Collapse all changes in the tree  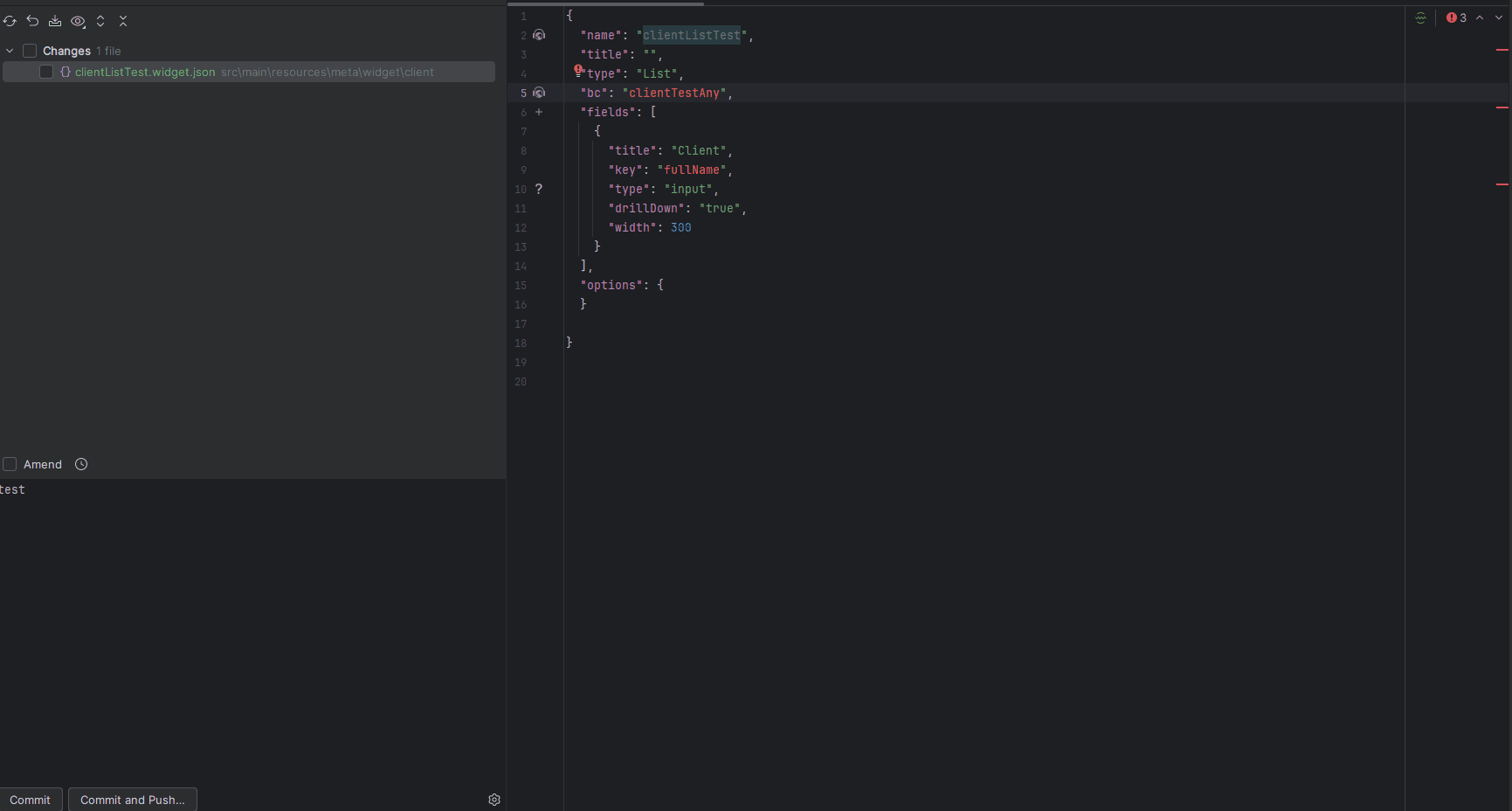pyautogui.click(x=123, y=21)
